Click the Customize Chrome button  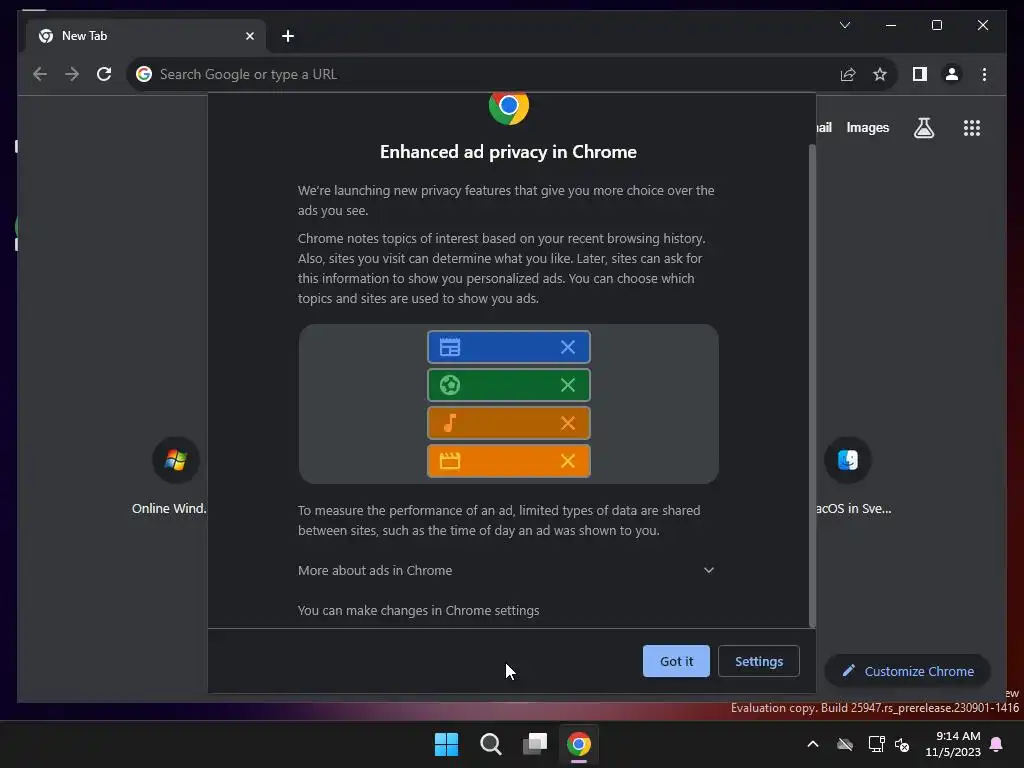point(908,671)
